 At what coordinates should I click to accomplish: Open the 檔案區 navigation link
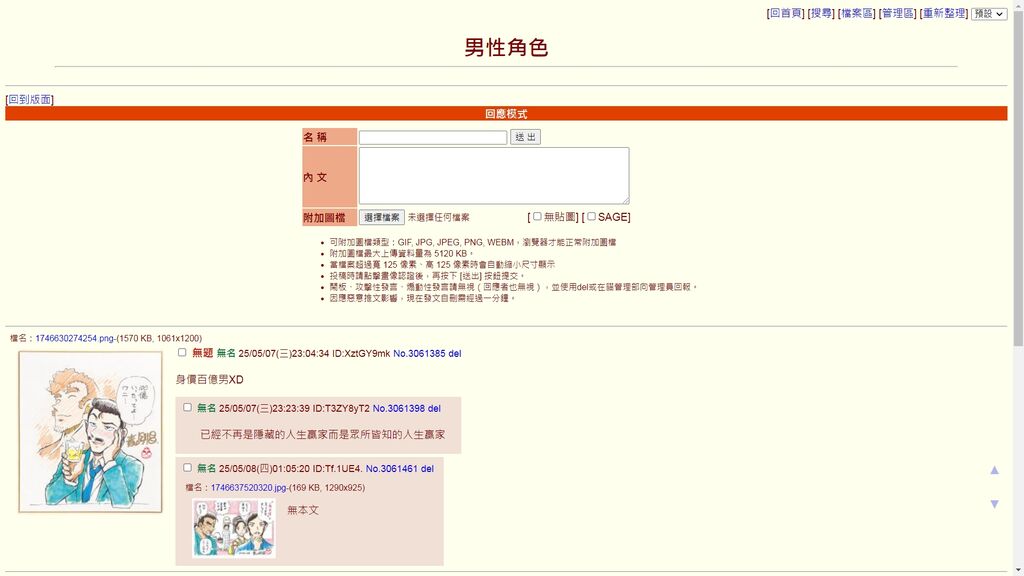[857, 13]
